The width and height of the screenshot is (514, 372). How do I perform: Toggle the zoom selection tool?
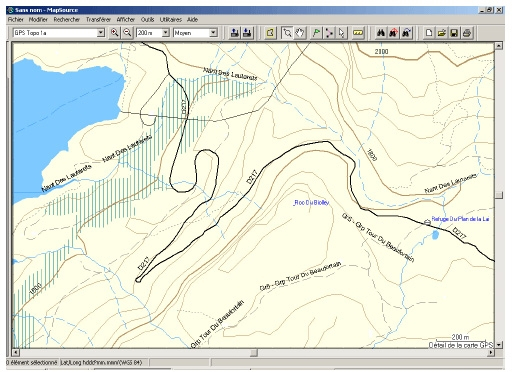(287, 33)
